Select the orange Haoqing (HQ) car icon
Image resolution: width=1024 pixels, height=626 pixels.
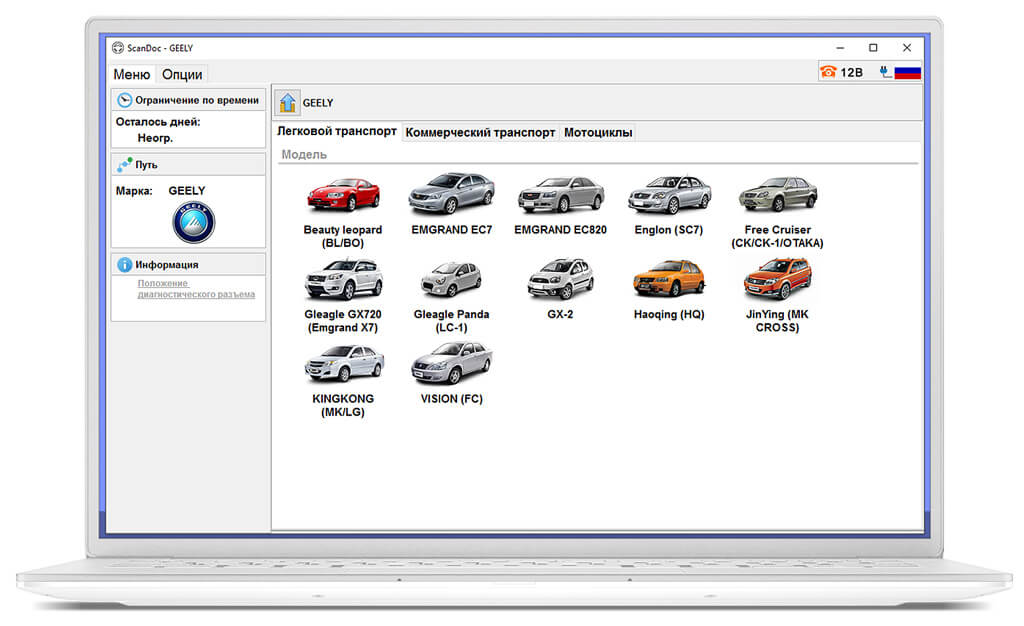669,278
